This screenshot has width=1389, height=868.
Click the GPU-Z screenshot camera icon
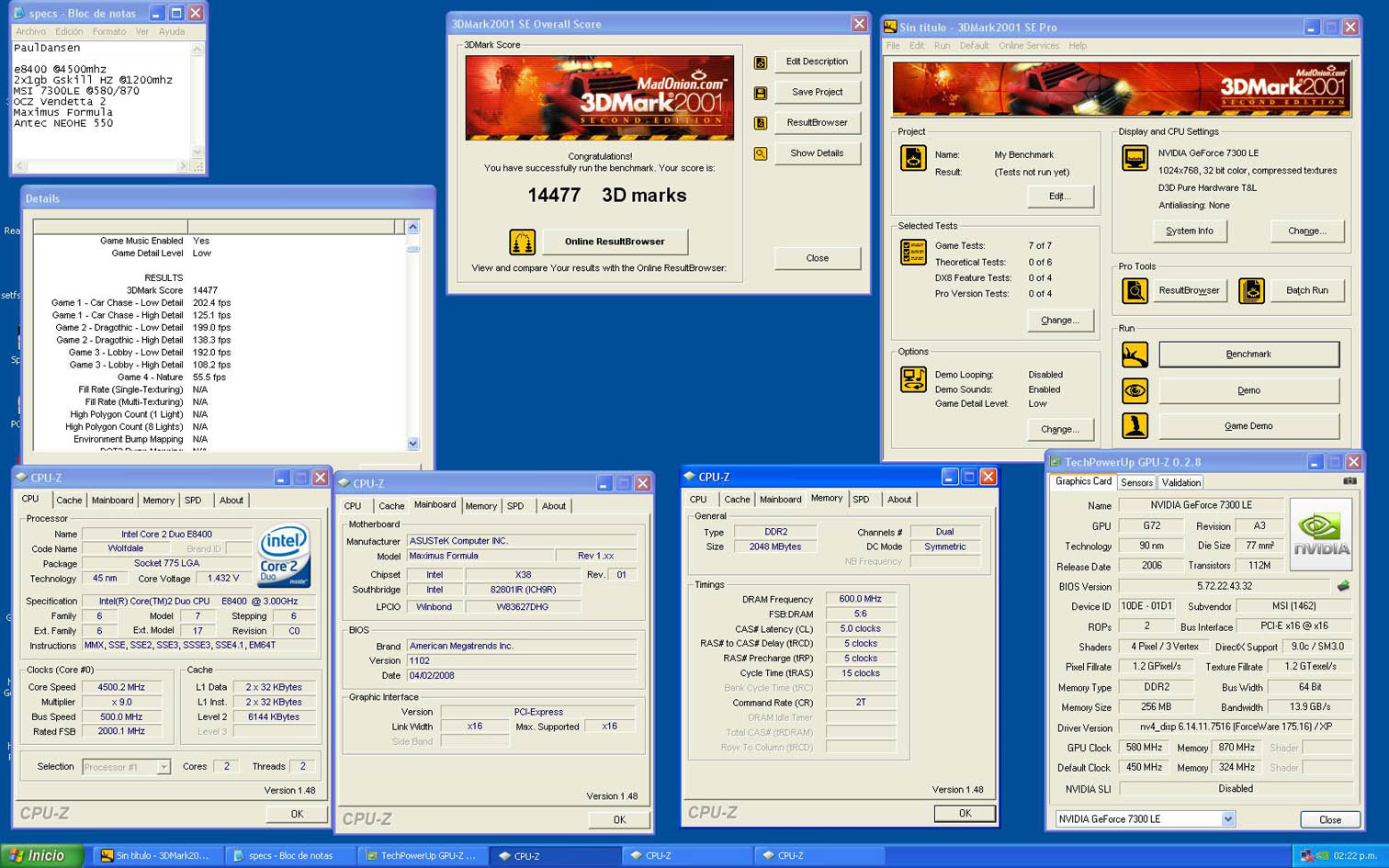(1349, 481)
